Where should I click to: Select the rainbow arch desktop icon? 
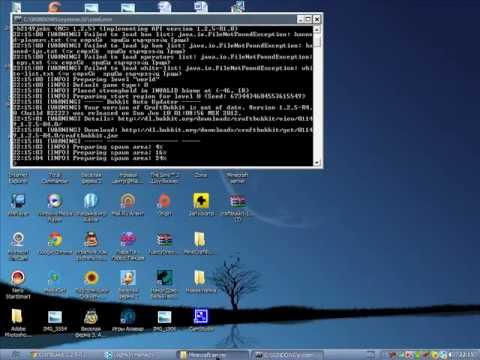128,201
